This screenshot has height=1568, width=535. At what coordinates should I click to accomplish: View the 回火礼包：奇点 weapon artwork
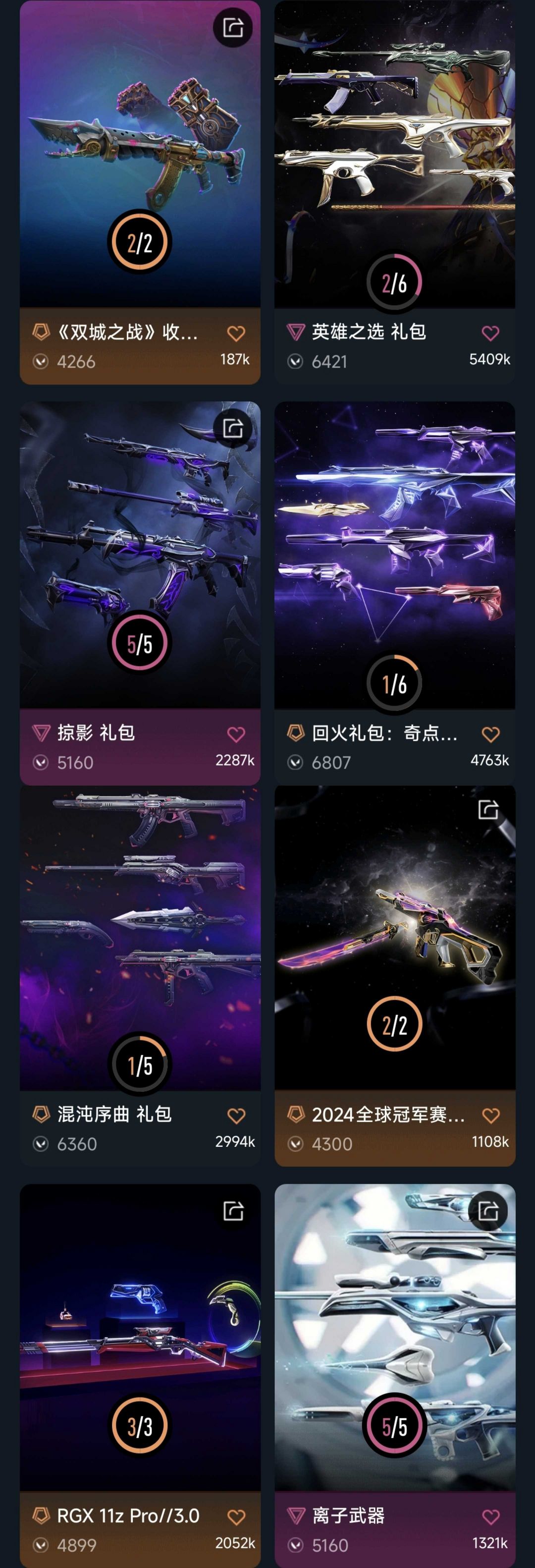pyautogui.click(x=394, y=530)
